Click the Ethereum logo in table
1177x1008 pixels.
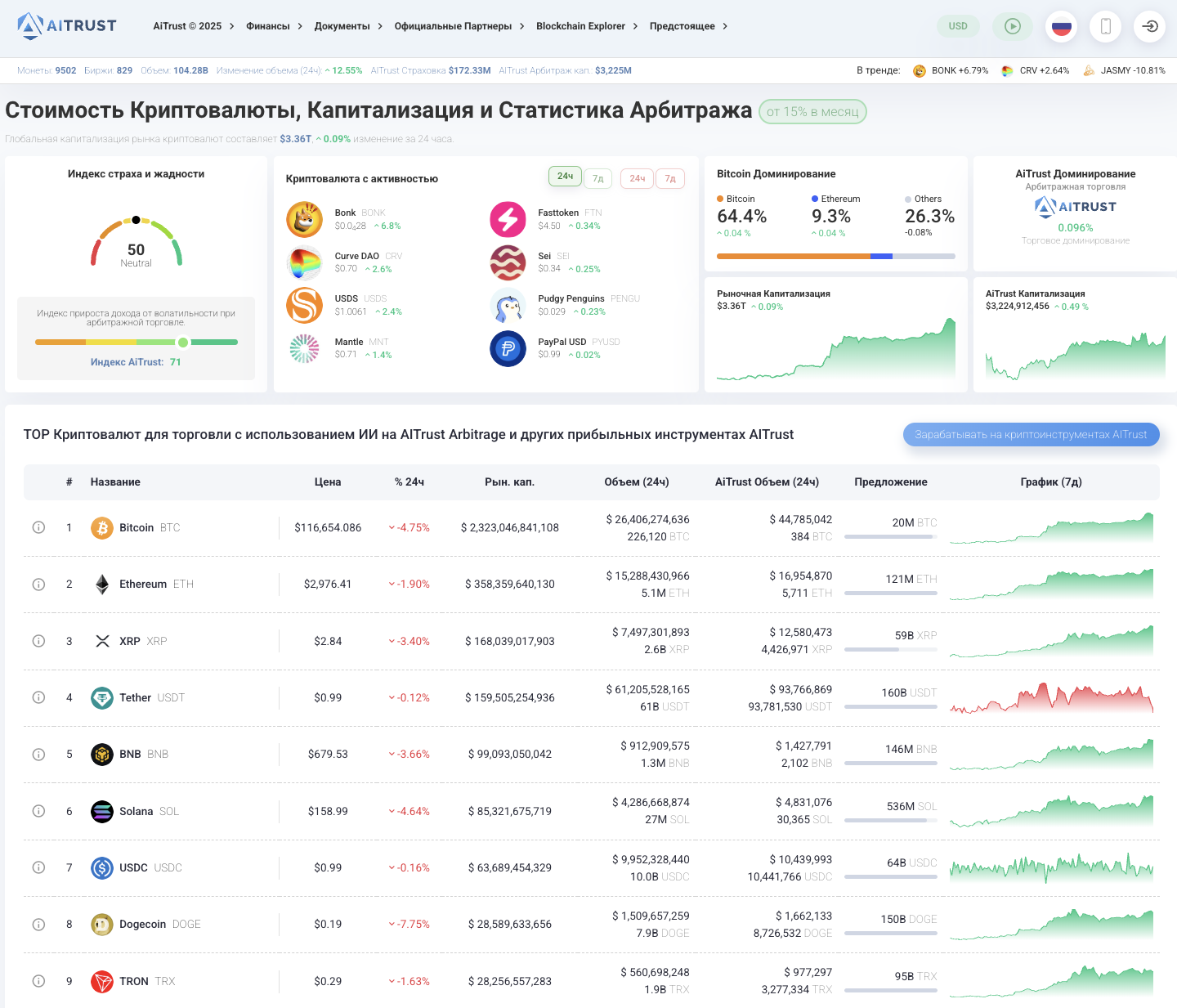click(x=101, y=584)
